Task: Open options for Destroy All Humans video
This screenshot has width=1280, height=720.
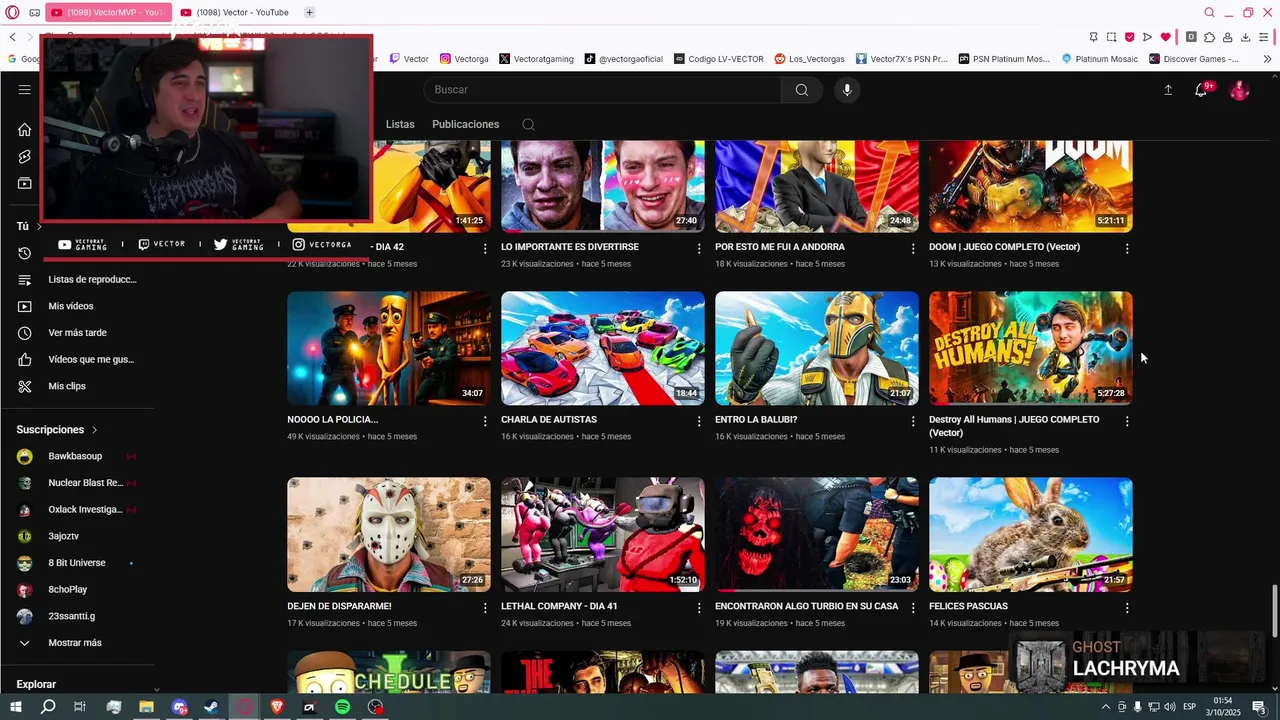Action: coord(1127,421)
